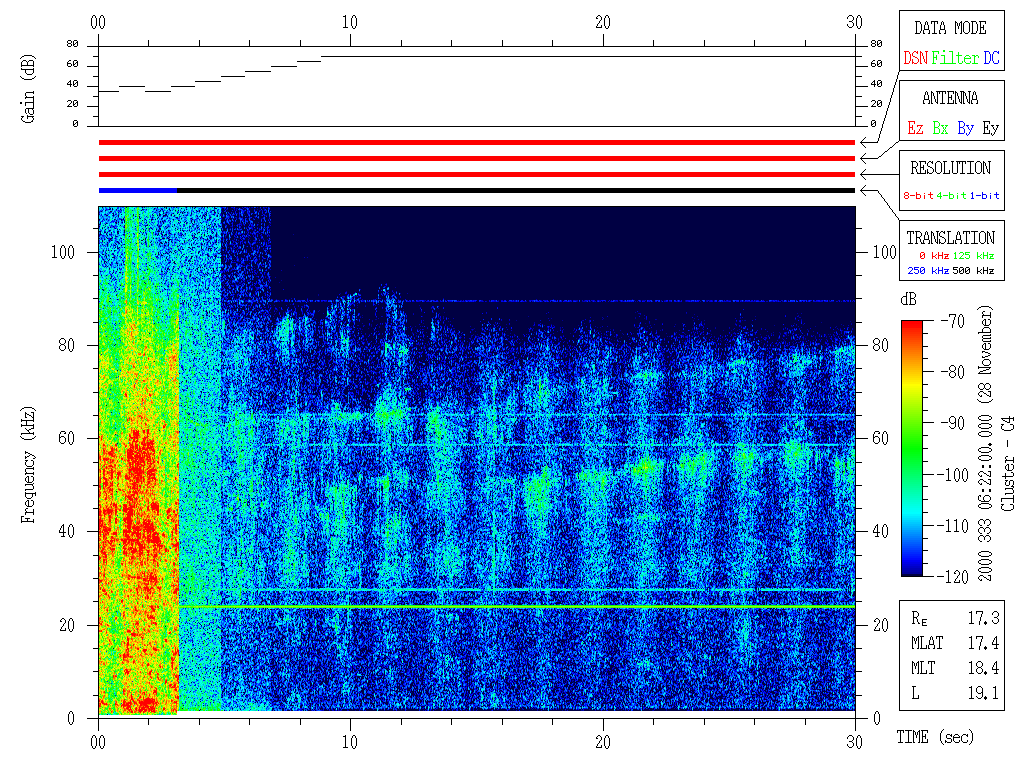The width and height of the screenshot is (1024, 768).
Task: Select the red Ez antenna label
Action: [915, 129]
